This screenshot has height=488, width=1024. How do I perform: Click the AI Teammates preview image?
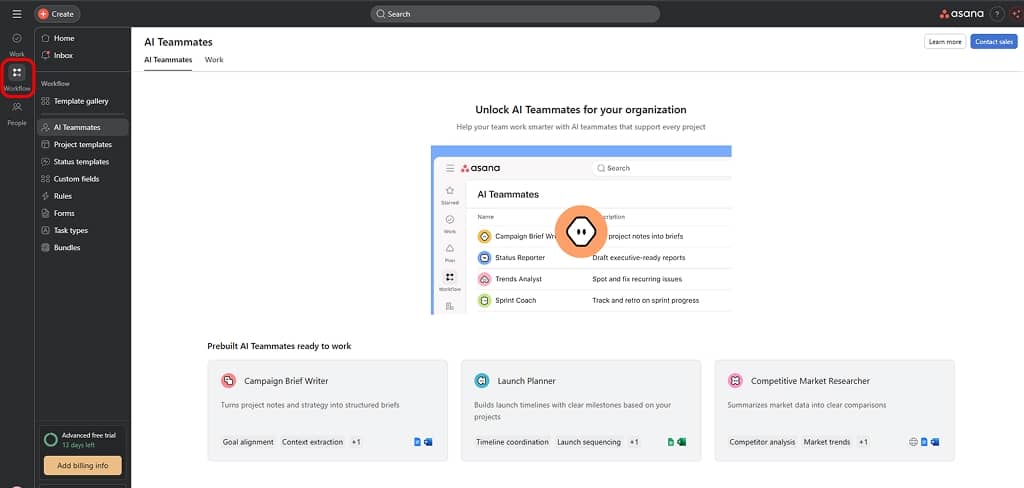(x=581, y=230)
